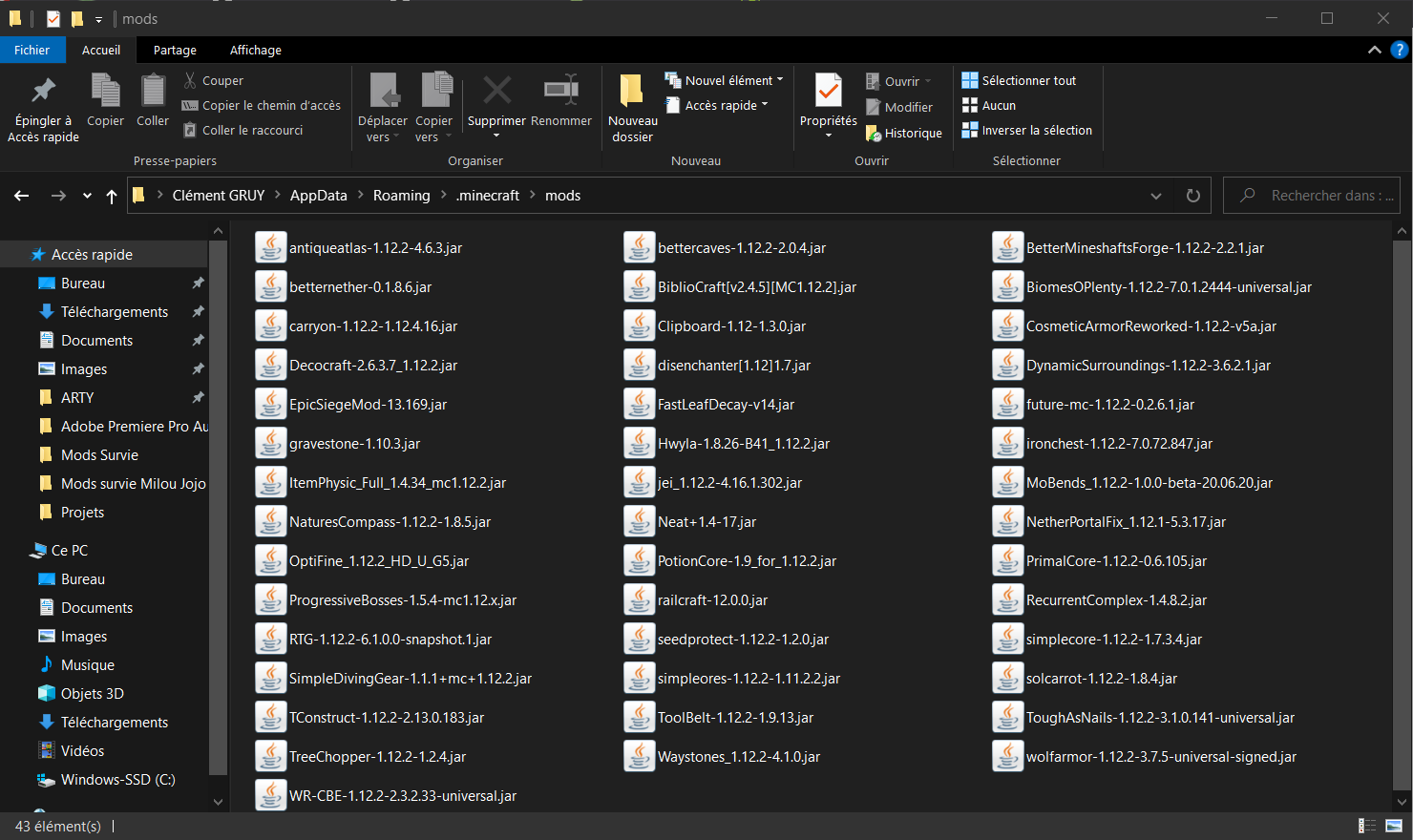The image size is (1413, 840).
Task: Click Inverser la sélection
Action: (1026, 130)
